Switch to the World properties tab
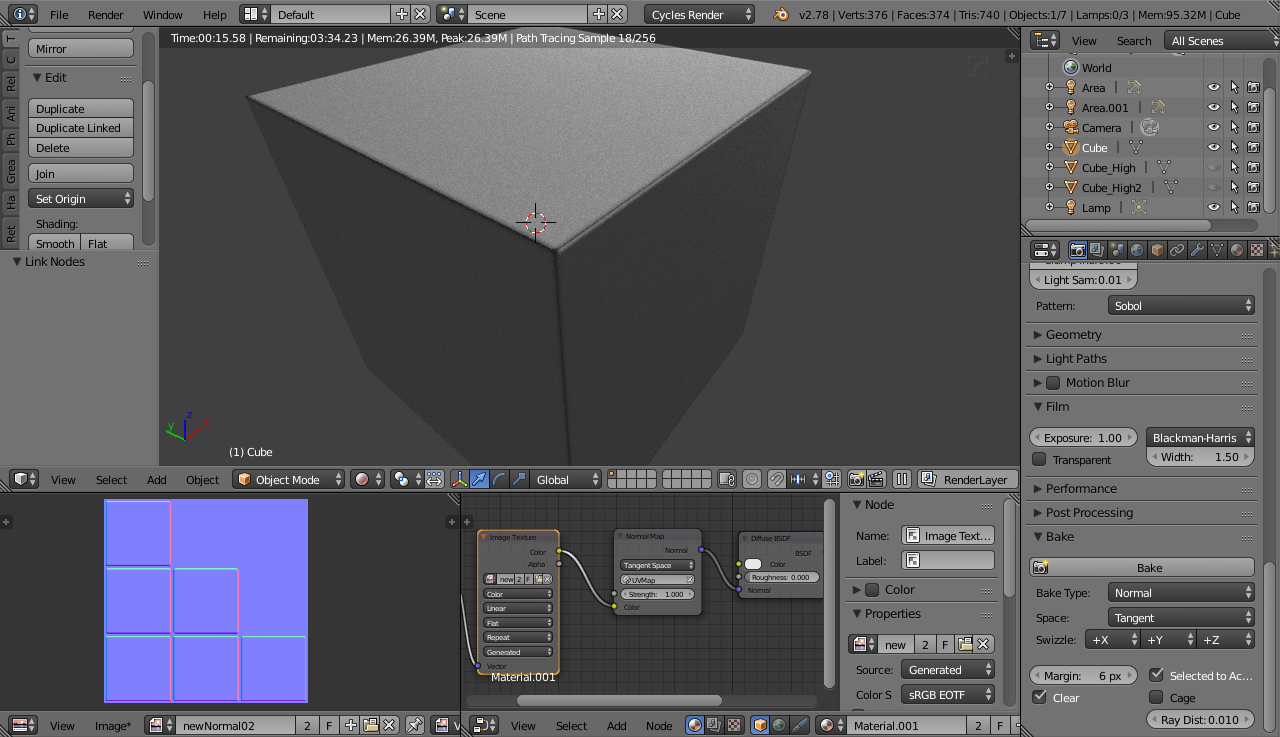The image size is (1280, 737). 1137,250
